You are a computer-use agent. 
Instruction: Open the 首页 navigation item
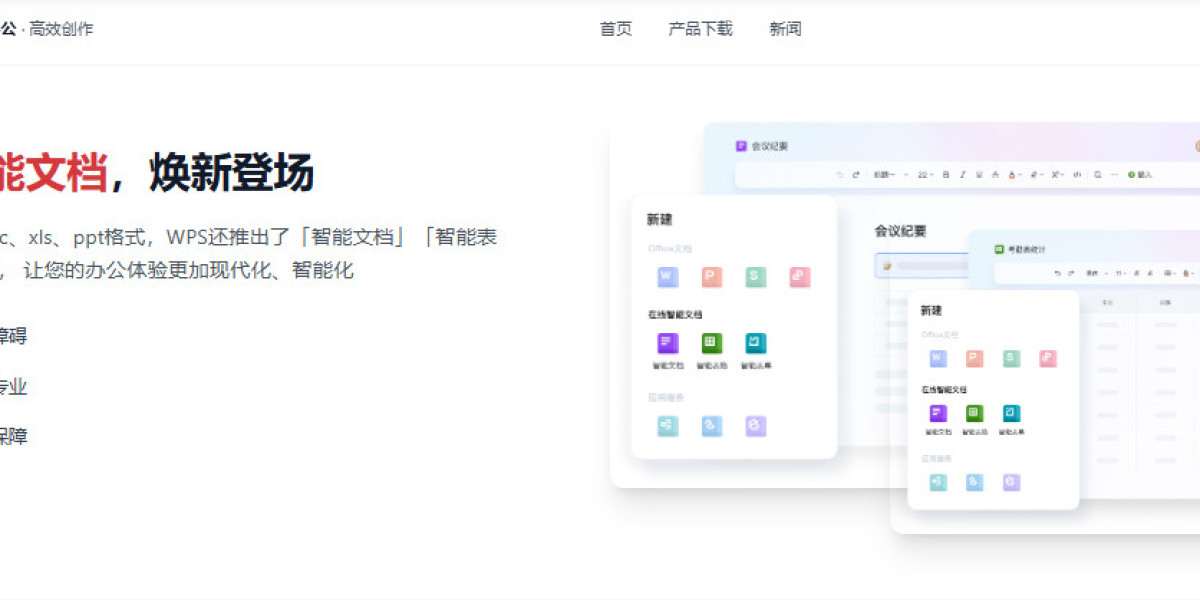616,29
